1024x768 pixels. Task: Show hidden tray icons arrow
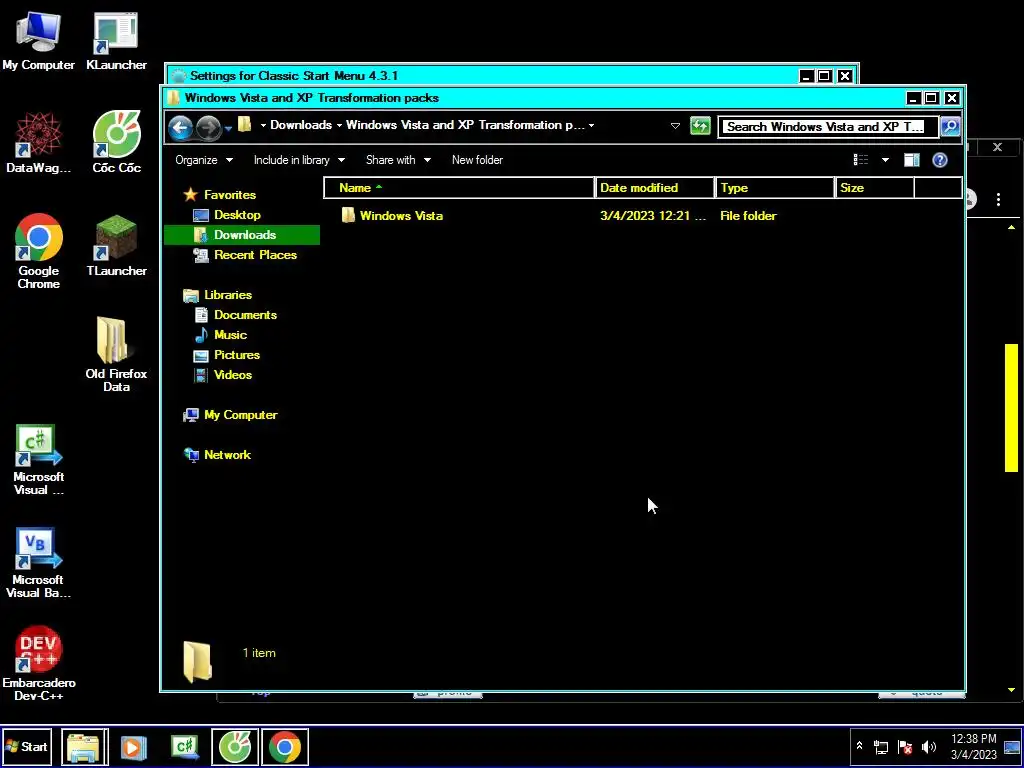click(x=859, y=746)
